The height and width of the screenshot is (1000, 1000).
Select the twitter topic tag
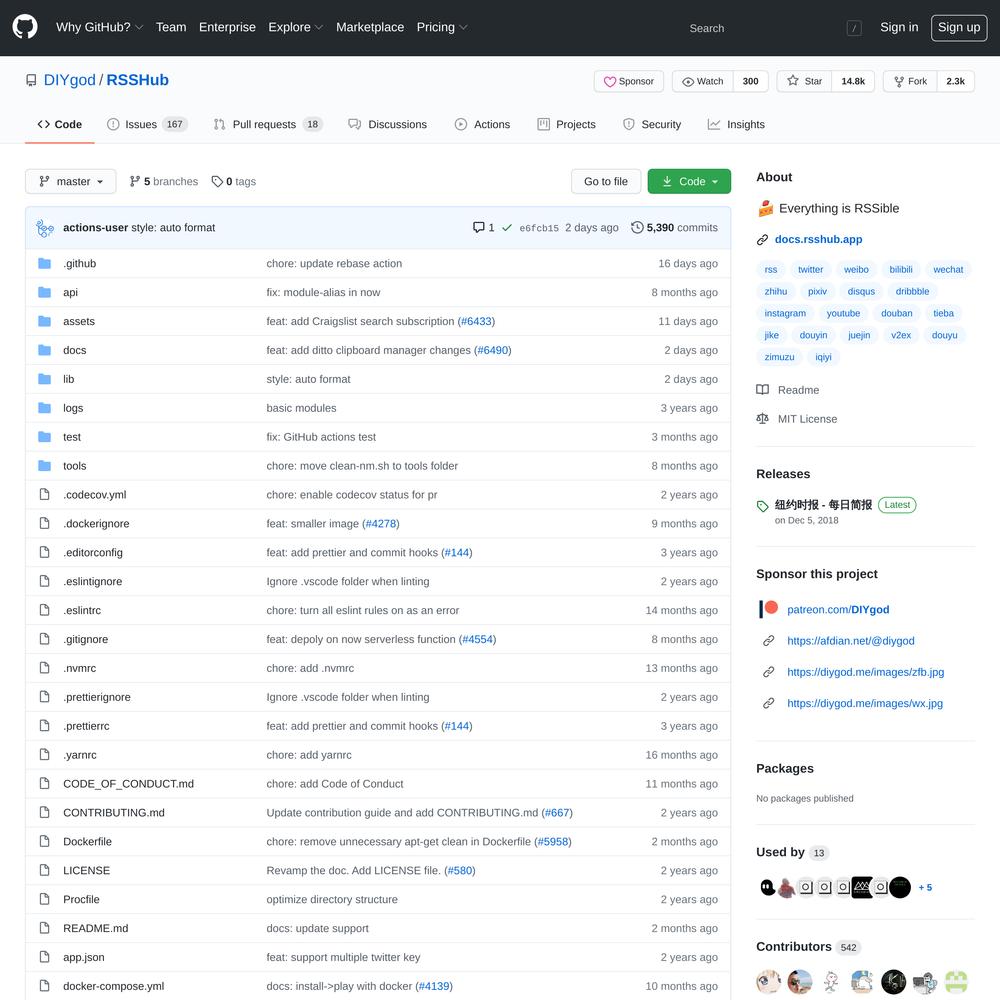pyautogui.click(x=810, y=270)
